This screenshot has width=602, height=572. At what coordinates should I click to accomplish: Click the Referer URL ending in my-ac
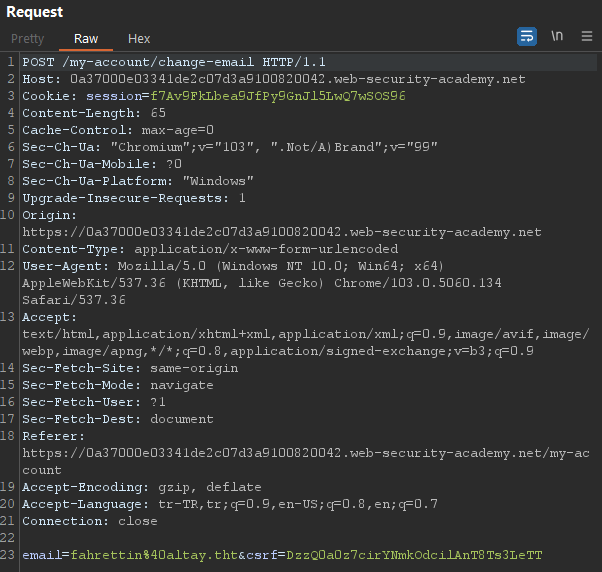[306, 453]
